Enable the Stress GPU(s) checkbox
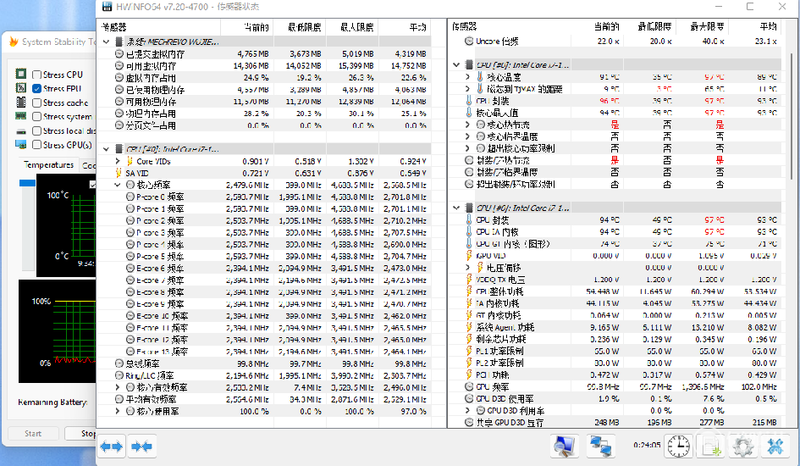 37,145
